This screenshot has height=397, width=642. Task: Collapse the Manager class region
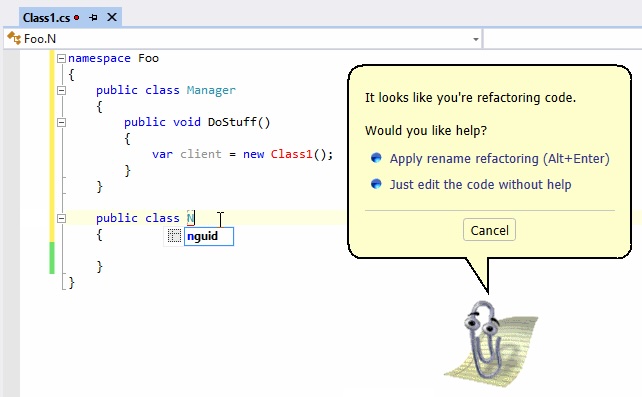click(x=61, y=90)
